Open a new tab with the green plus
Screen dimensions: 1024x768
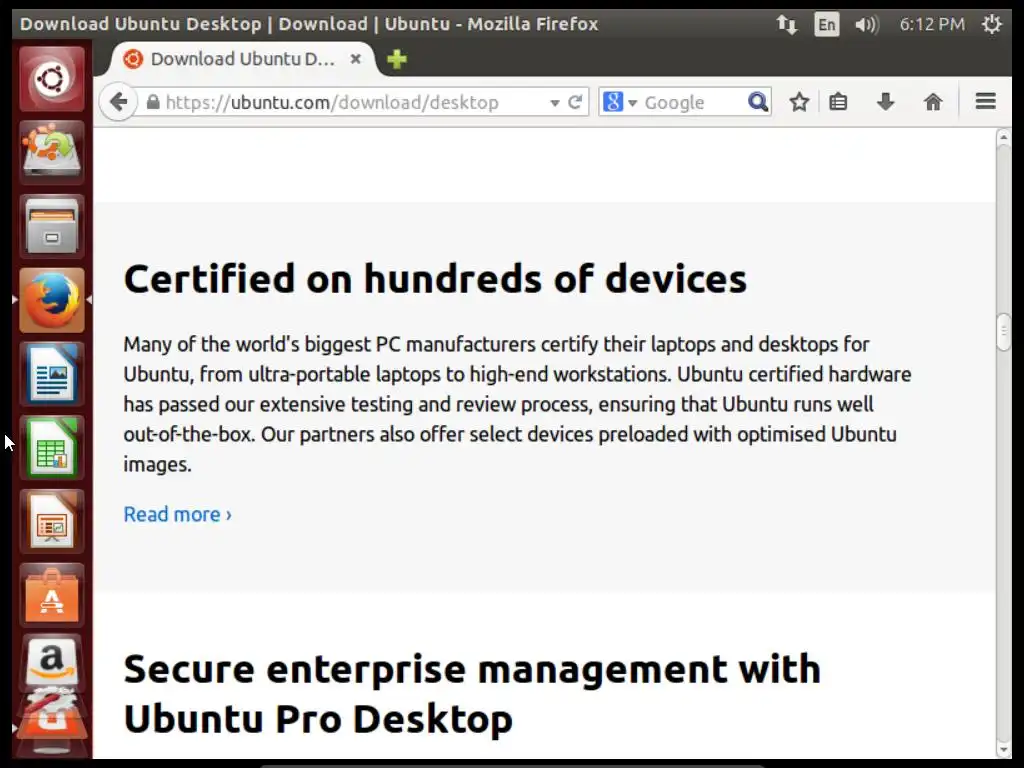(396, 59)
